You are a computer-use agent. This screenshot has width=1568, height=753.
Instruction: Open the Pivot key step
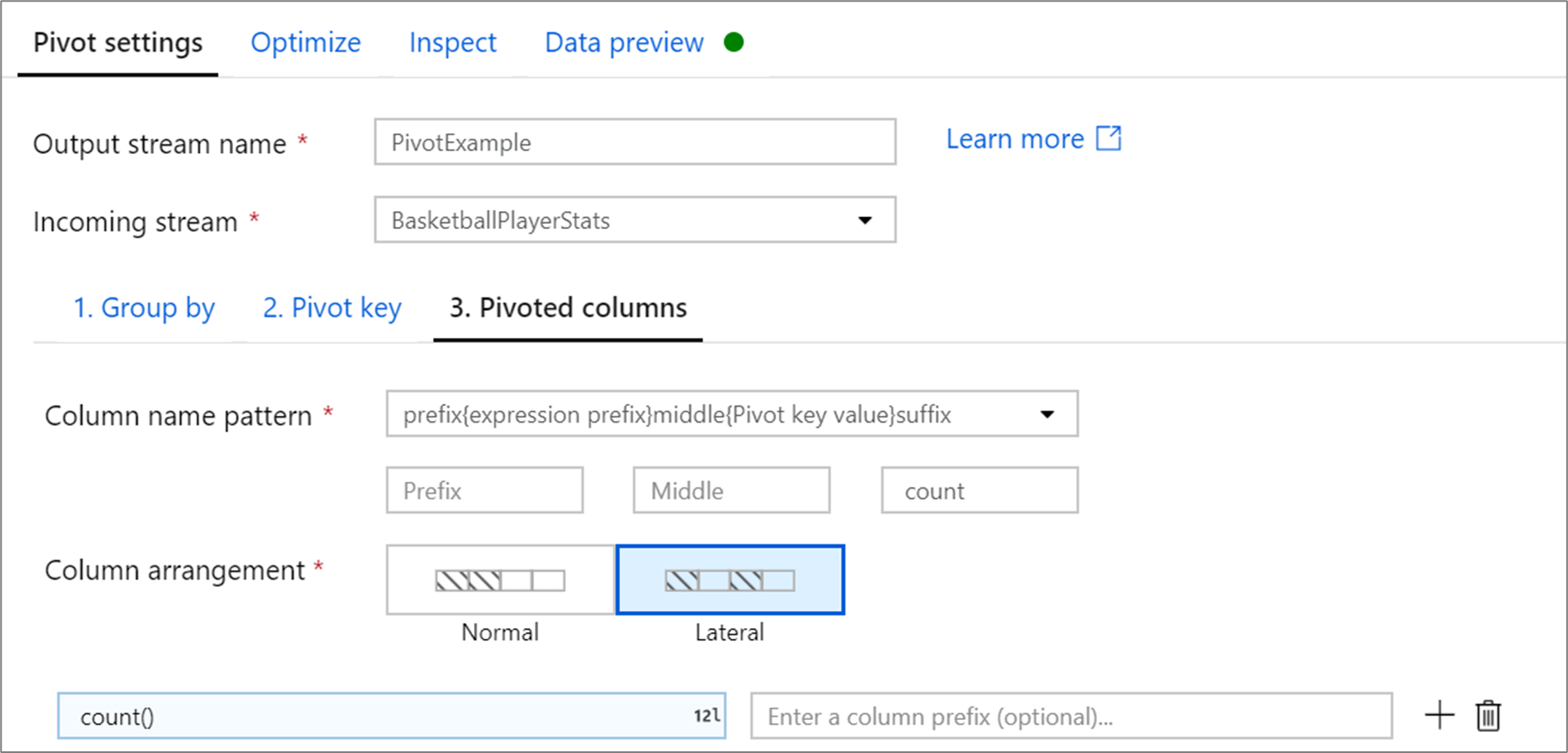point(332,308)
